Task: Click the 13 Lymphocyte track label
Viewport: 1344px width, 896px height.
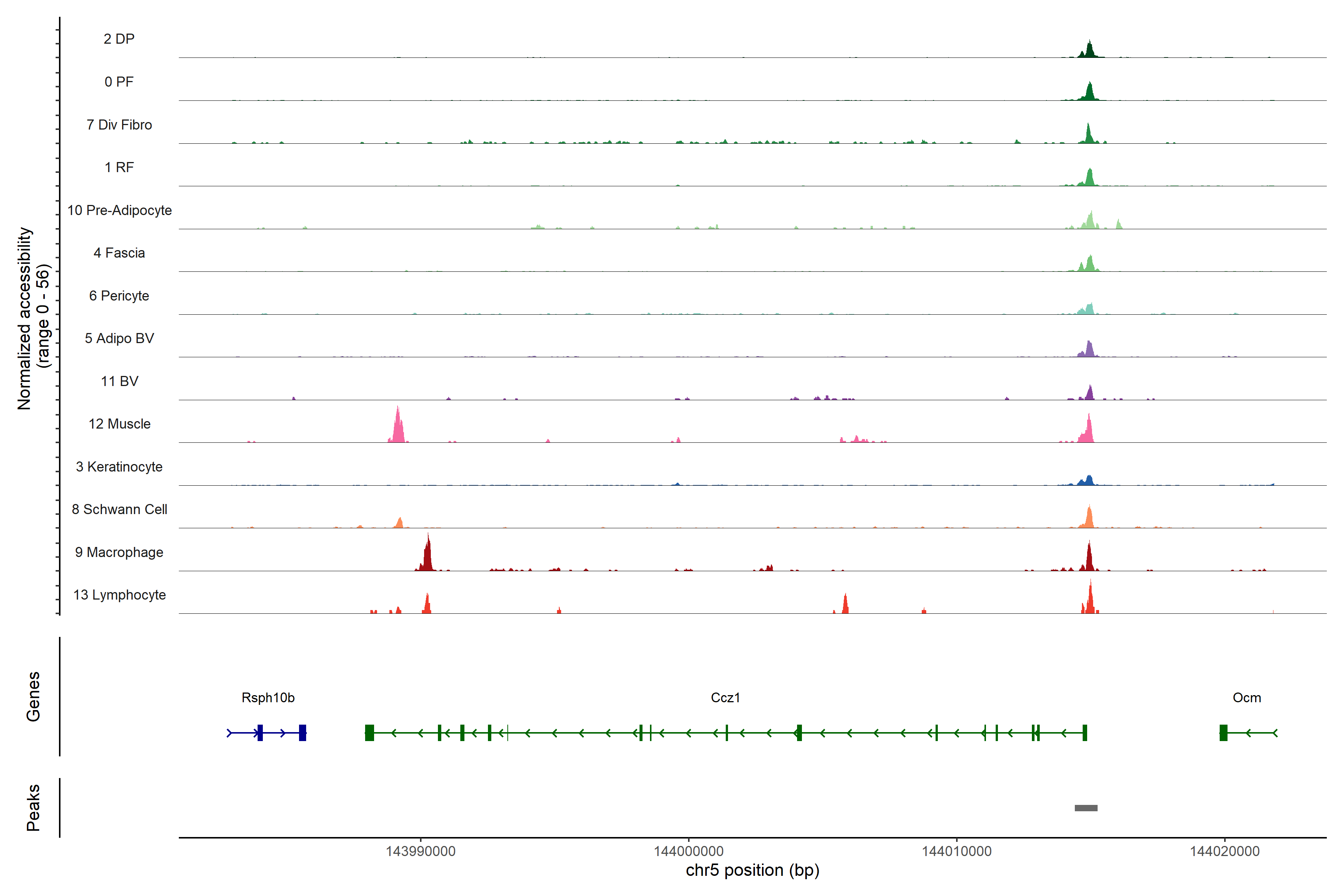Action: [x=119, y=595]
